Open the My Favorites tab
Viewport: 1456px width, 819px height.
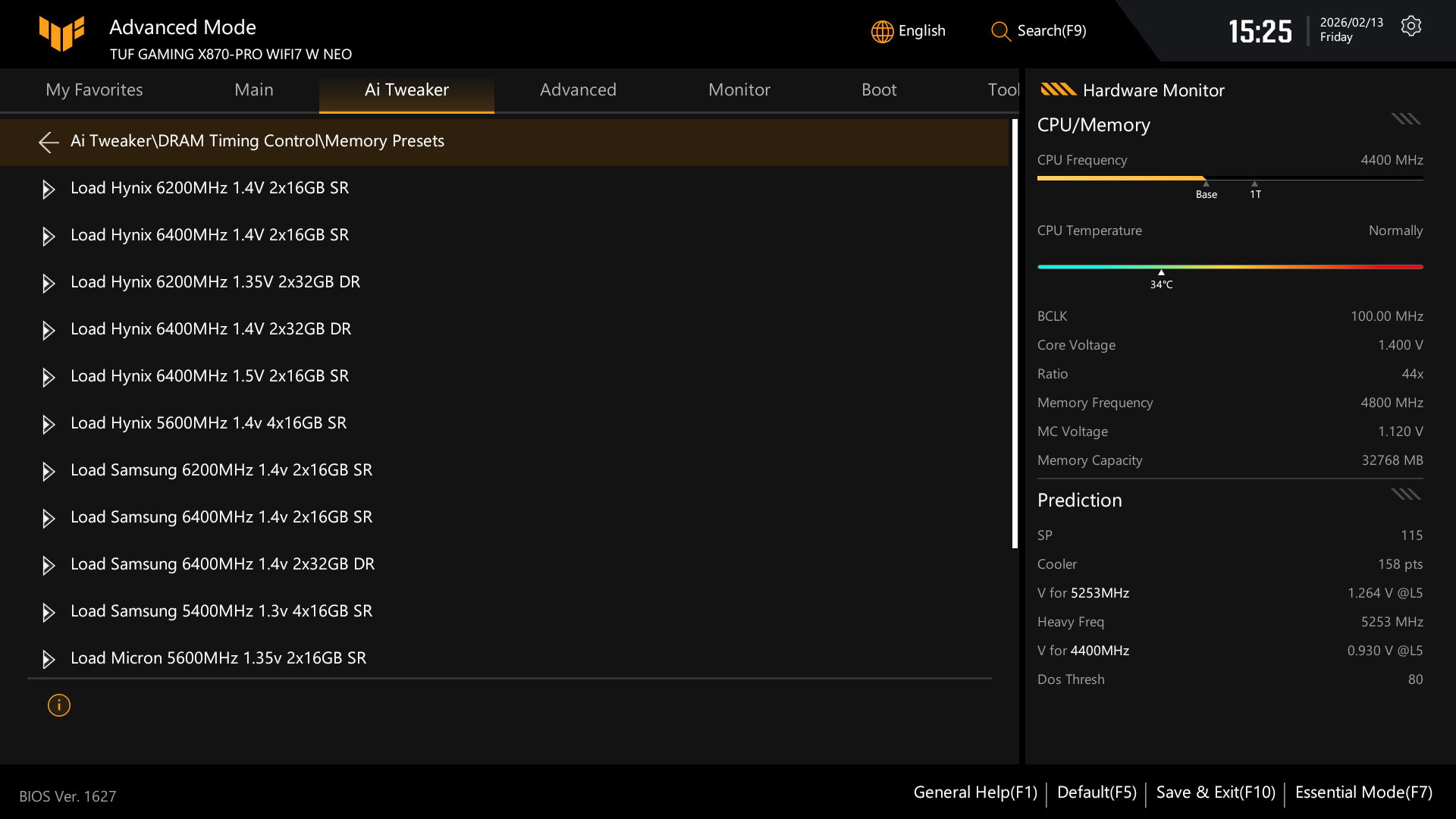(94, 90)
